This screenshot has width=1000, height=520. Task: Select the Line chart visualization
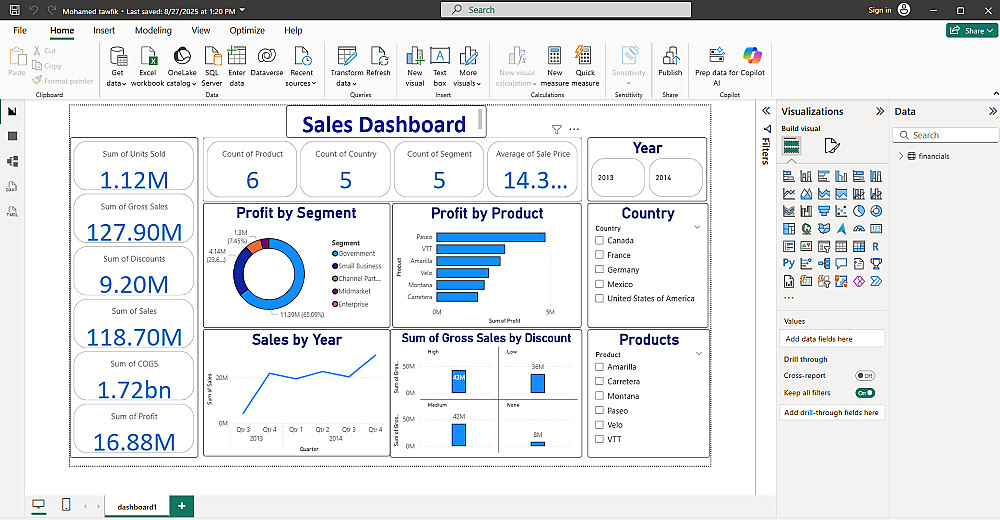coord(789,193)
